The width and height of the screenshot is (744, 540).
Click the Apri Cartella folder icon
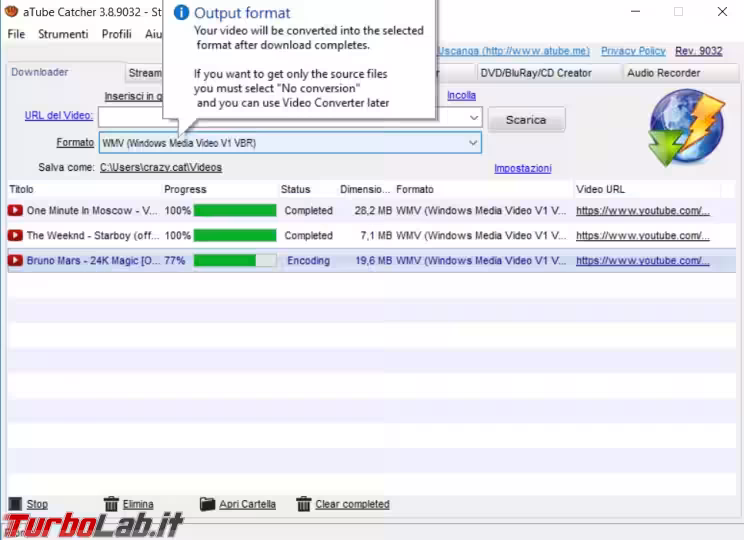tap(207, 503)
